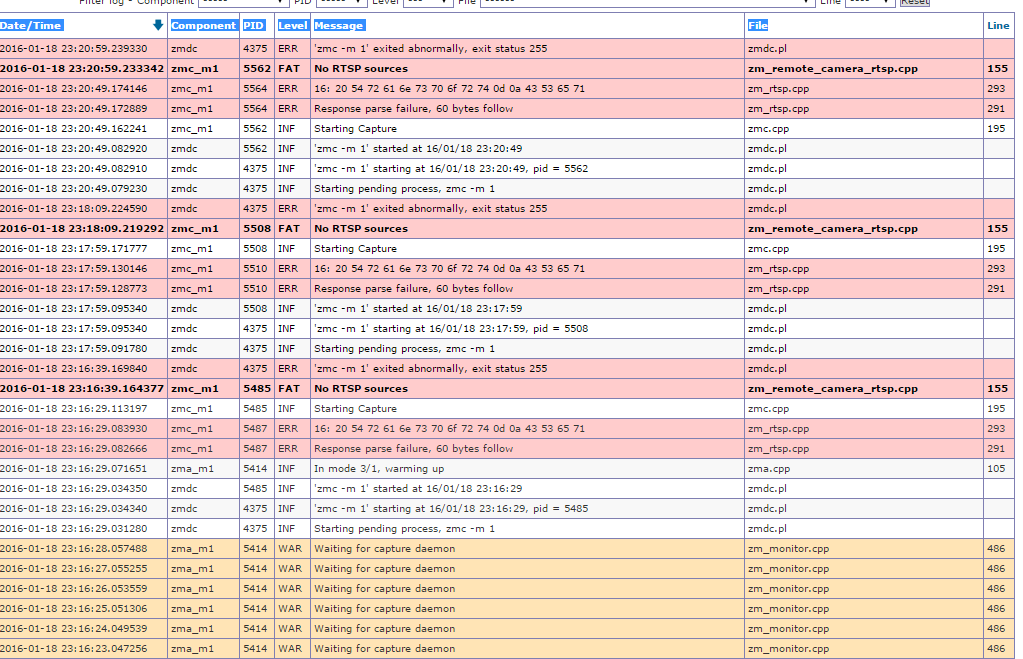Select timestamp 2016-01-18 23:17:59.171777

pyautogui.click(x=74, y=249)
